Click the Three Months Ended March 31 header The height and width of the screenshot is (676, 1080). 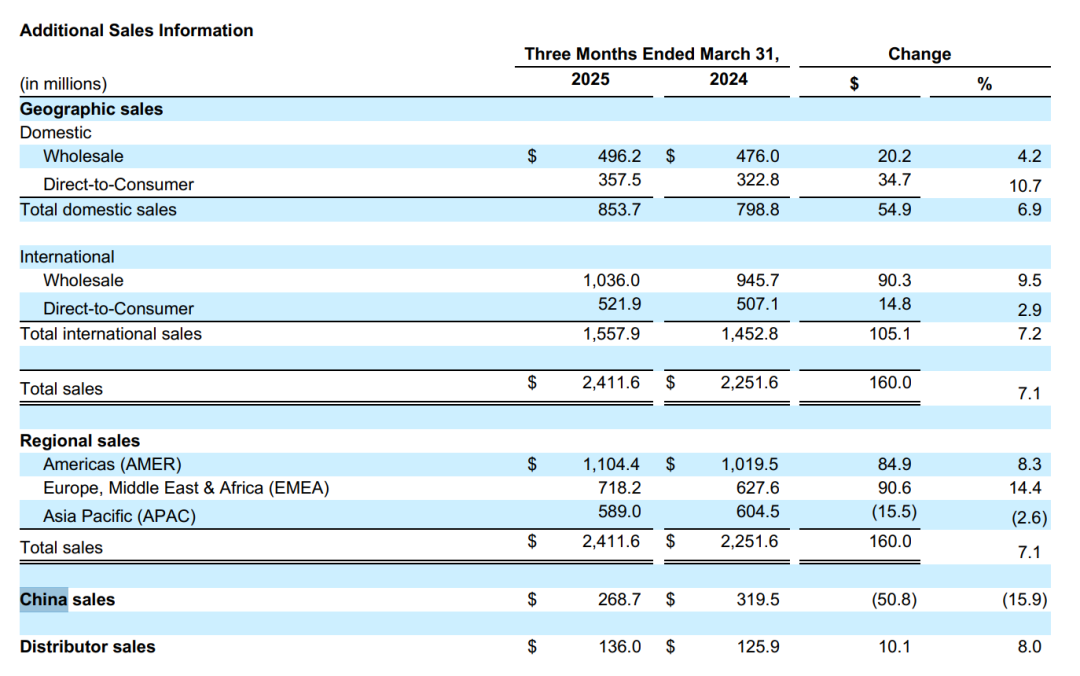pyautogui.click(x=651, y=54)
